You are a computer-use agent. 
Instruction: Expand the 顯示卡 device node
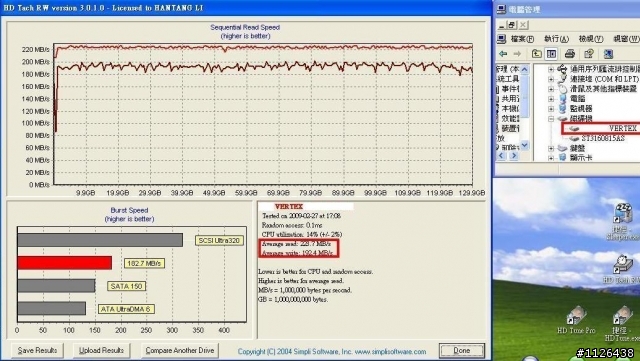551,158
